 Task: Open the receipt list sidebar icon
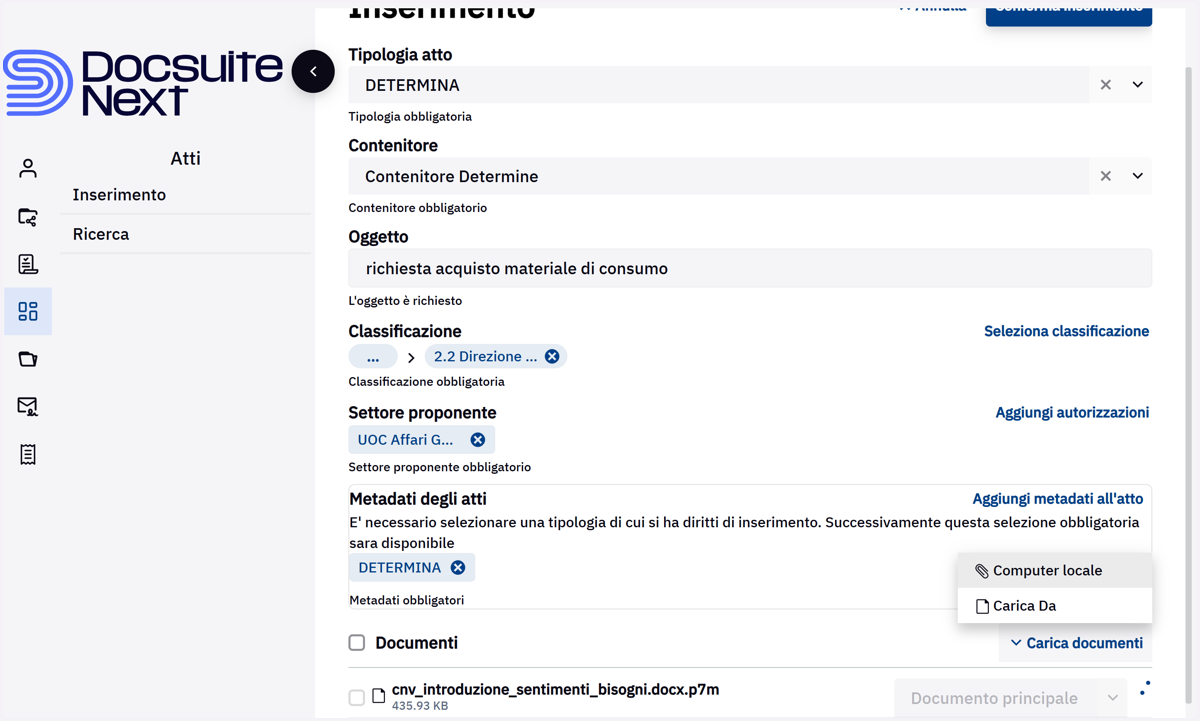coord(28,454)
